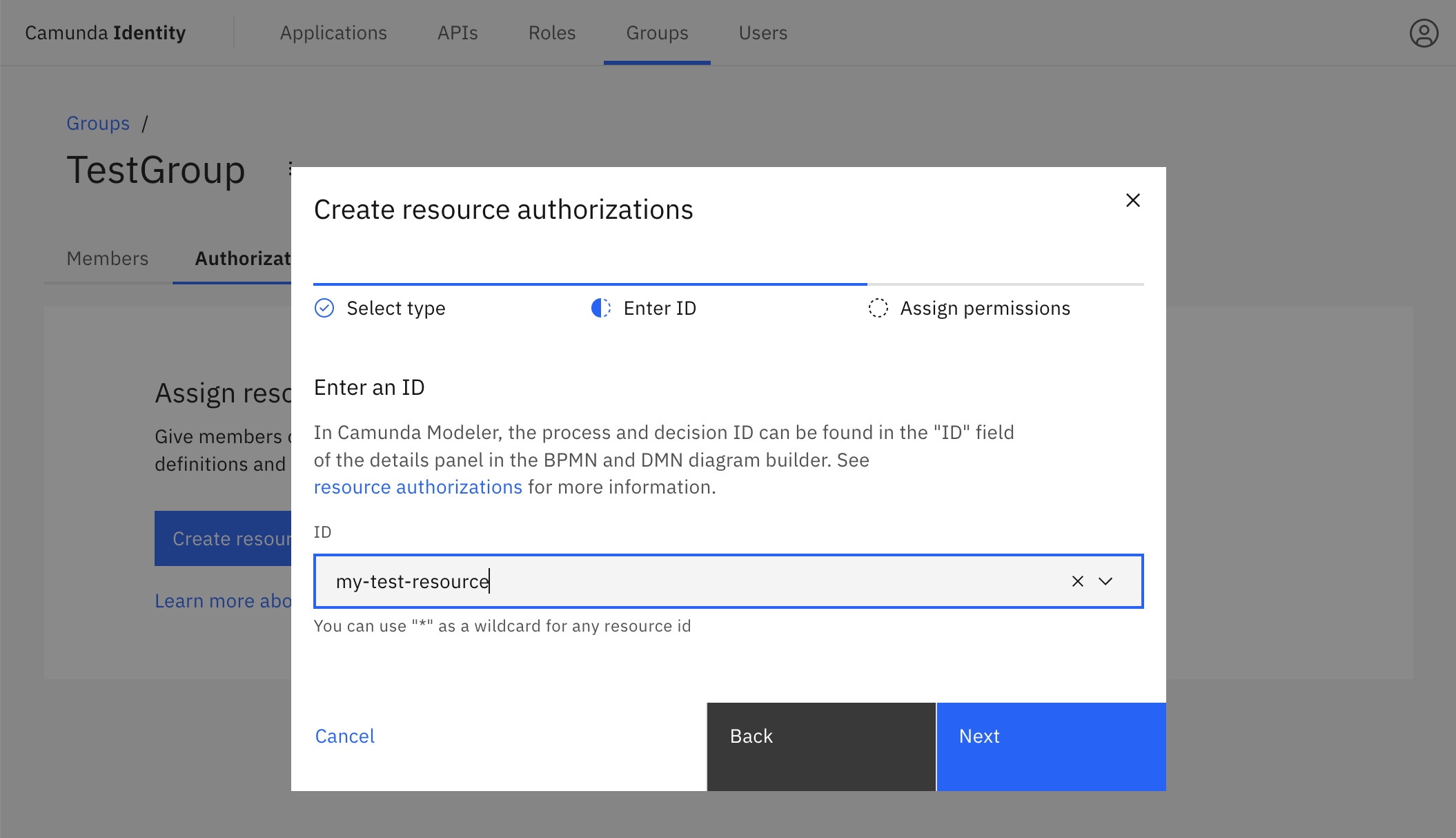Click the Camunda Identity logo
The height and width of the screenshot is (838, 1456).
[x=105, y=32]
